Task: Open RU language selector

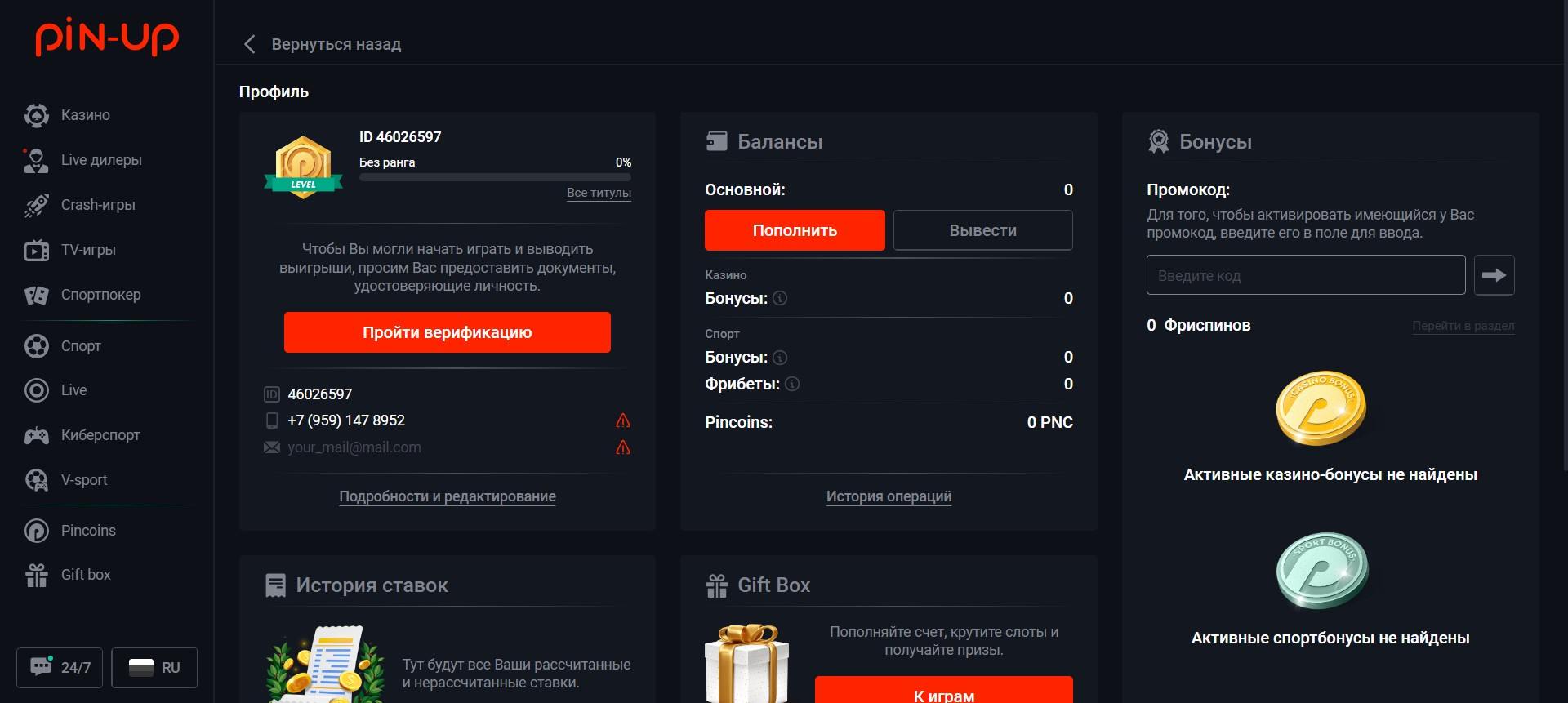Action: (x=154, y=667)
